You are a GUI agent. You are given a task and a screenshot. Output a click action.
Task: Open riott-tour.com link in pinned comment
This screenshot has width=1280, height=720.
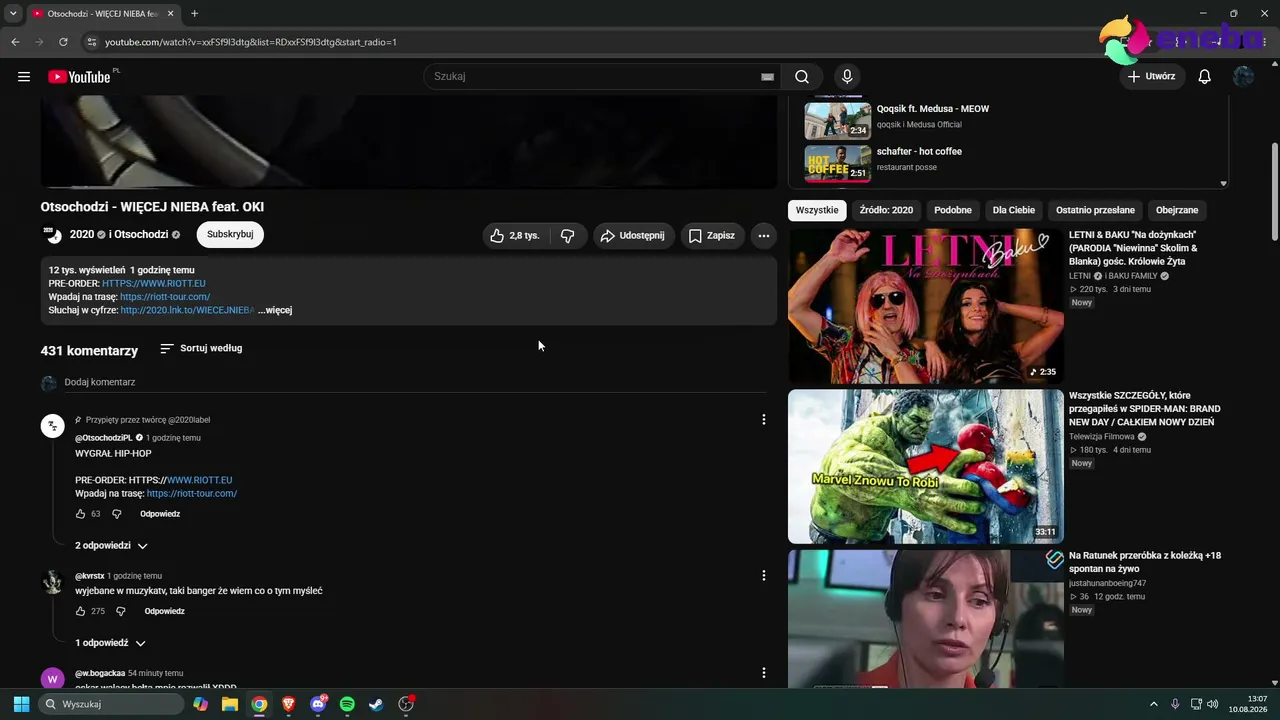click(192, 494)
